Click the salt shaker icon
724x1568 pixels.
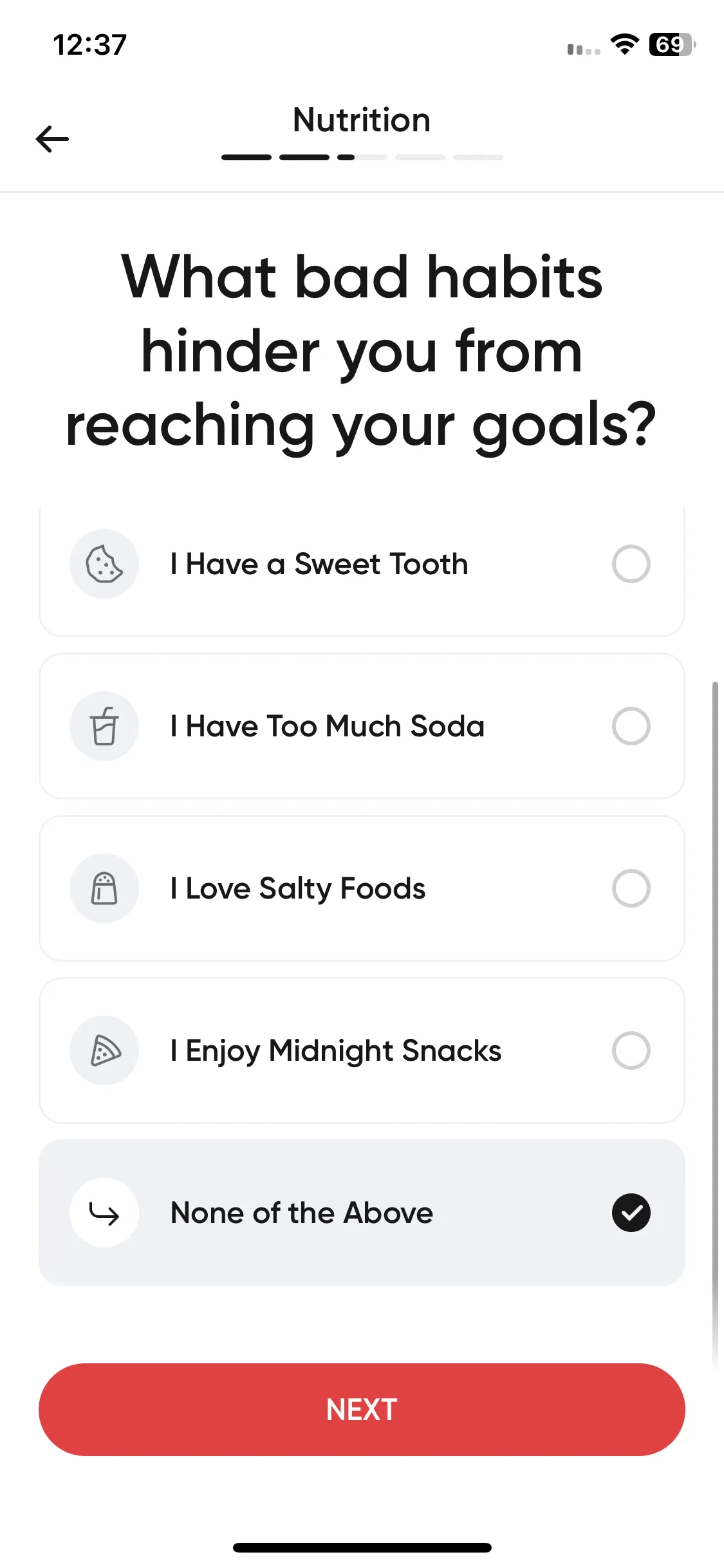point(104,888)
